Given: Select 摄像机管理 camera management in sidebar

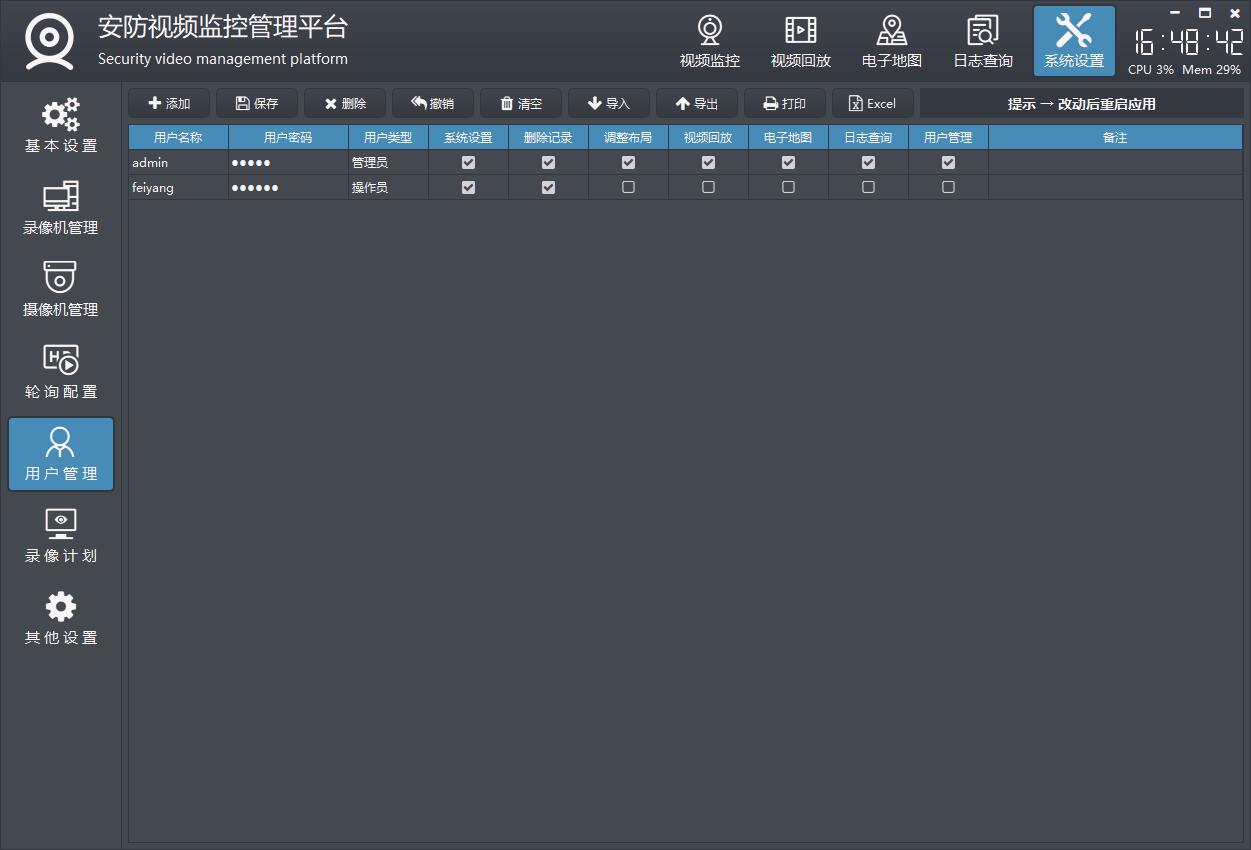Looking at the screenshot, I should (x=61, y=291).
